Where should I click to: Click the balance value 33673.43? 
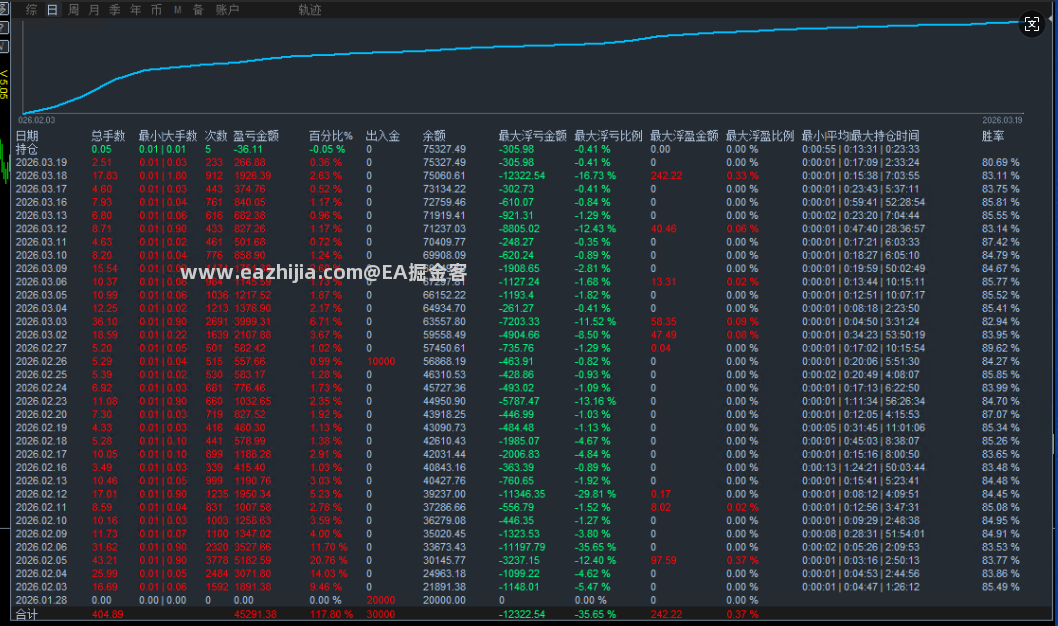tap(444, 547)
